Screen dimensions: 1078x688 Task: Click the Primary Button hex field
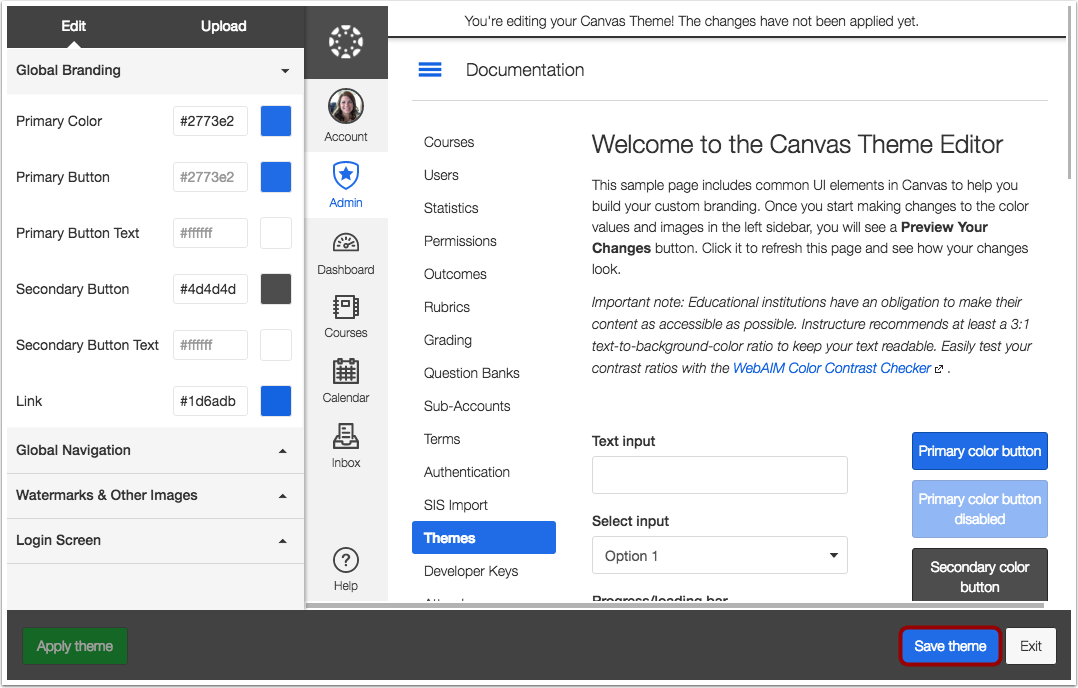click(x=210, y=177)
